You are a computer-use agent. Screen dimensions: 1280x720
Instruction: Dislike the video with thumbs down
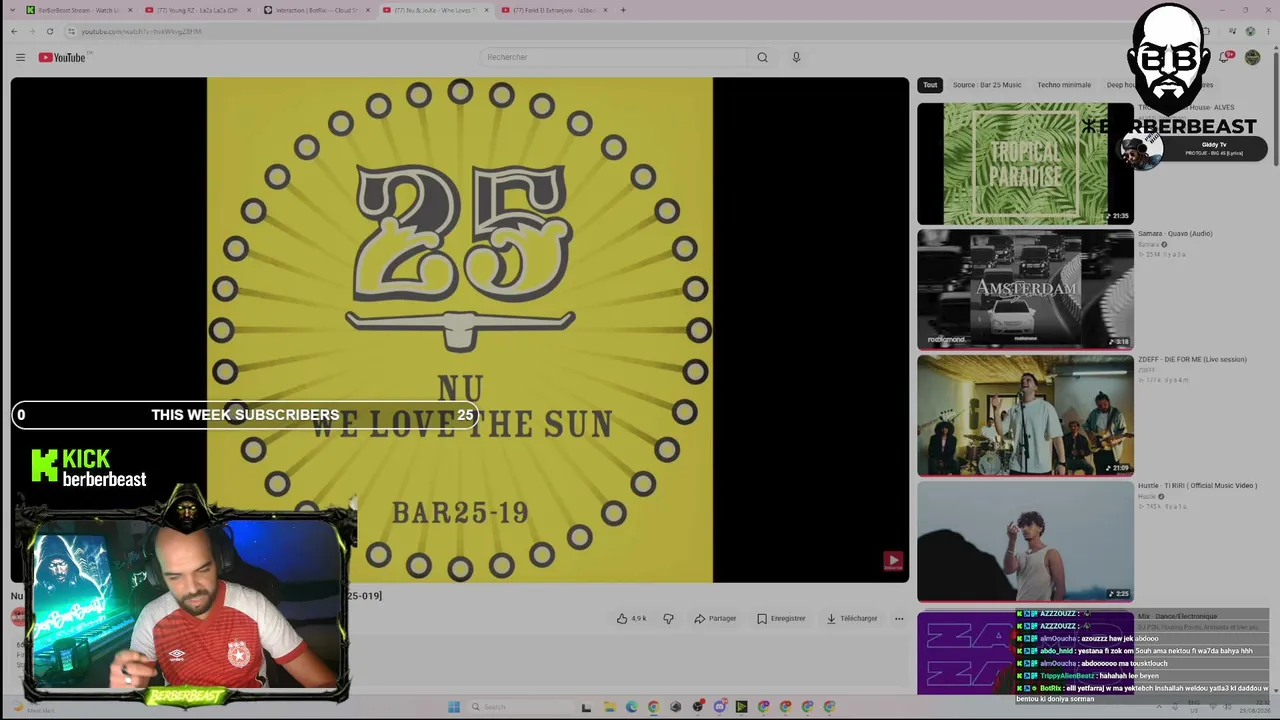668,618
